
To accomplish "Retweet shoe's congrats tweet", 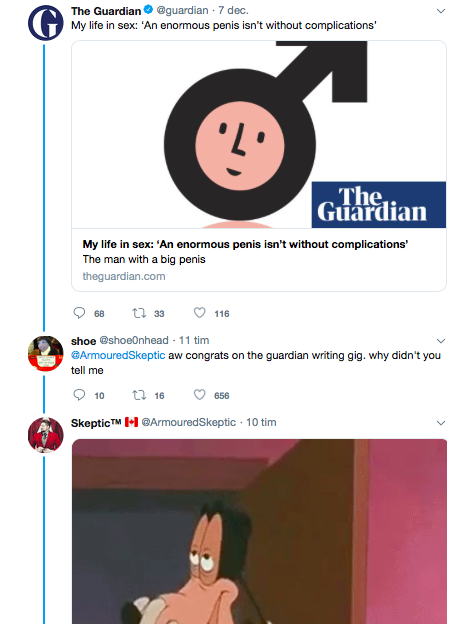I will tap(139, 395).
